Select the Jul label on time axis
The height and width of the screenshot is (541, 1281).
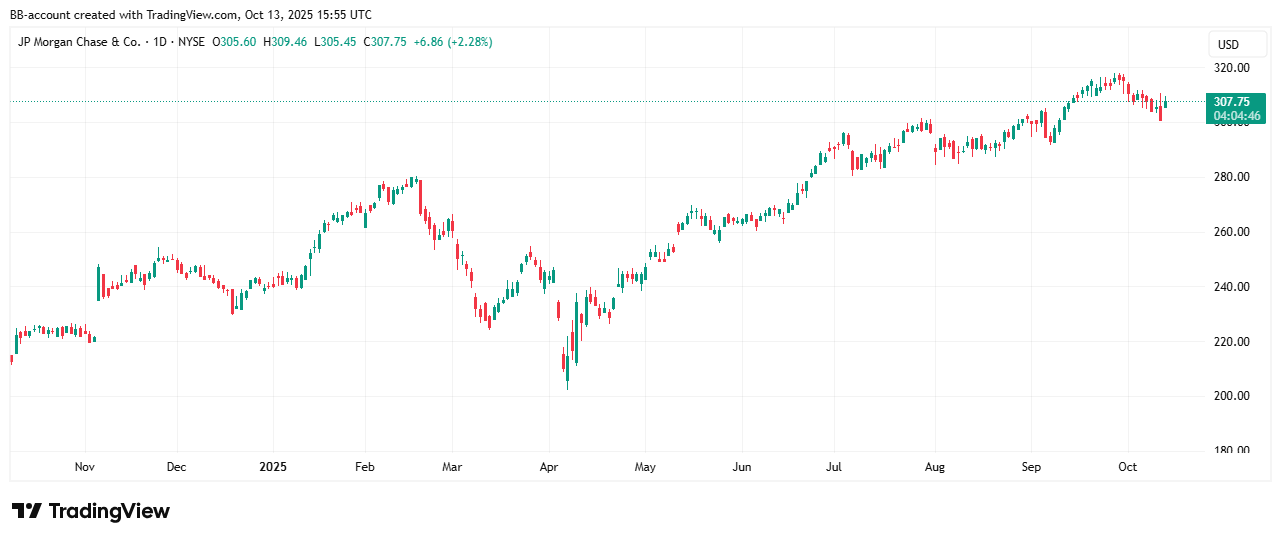(835, 467)
